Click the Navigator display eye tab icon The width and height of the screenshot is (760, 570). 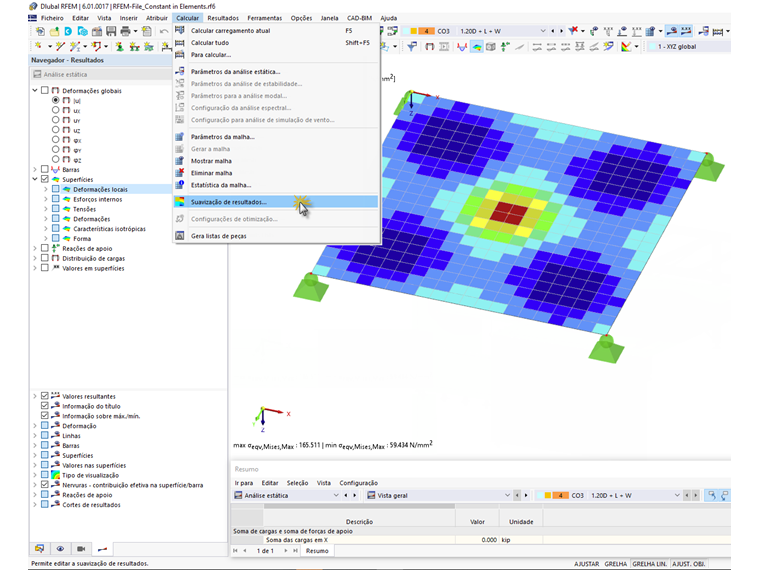pos(60,549)
